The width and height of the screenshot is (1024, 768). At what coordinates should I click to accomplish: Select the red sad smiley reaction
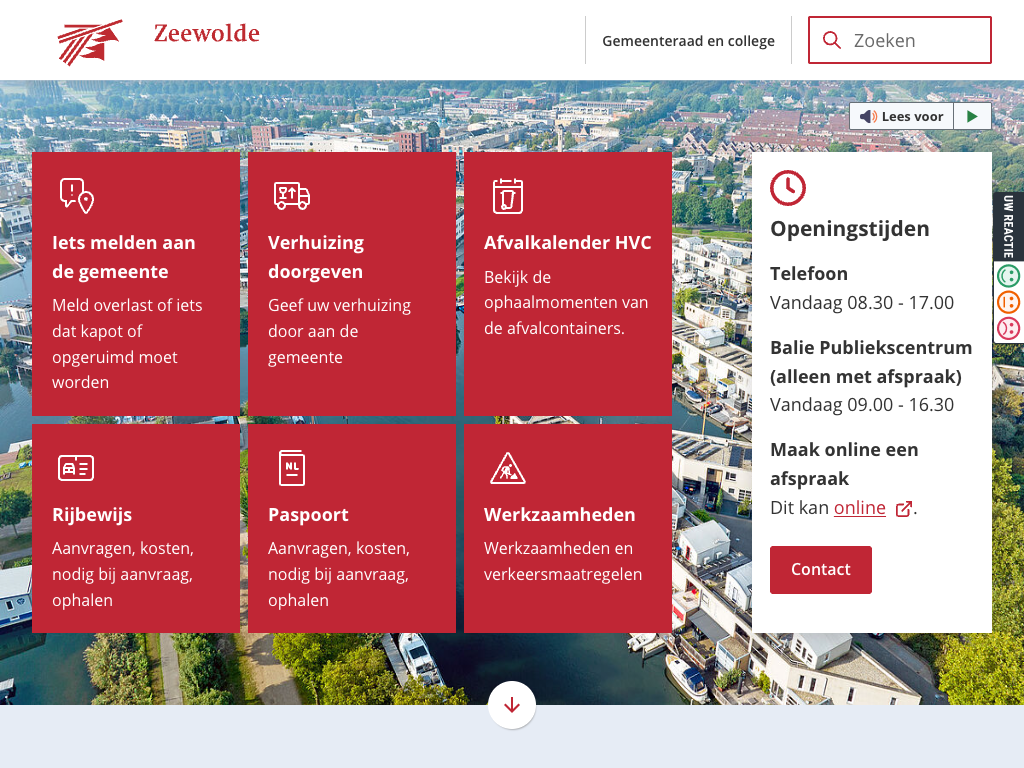point(1008,328)
